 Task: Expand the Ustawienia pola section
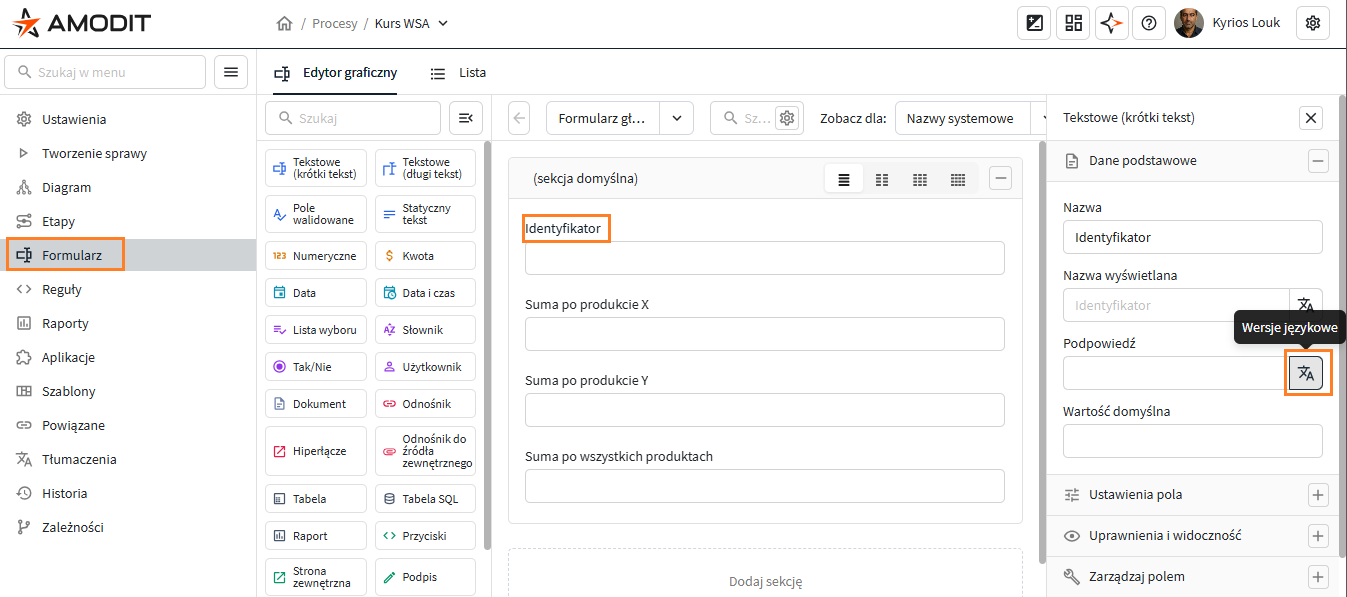tap(1318, 494)
